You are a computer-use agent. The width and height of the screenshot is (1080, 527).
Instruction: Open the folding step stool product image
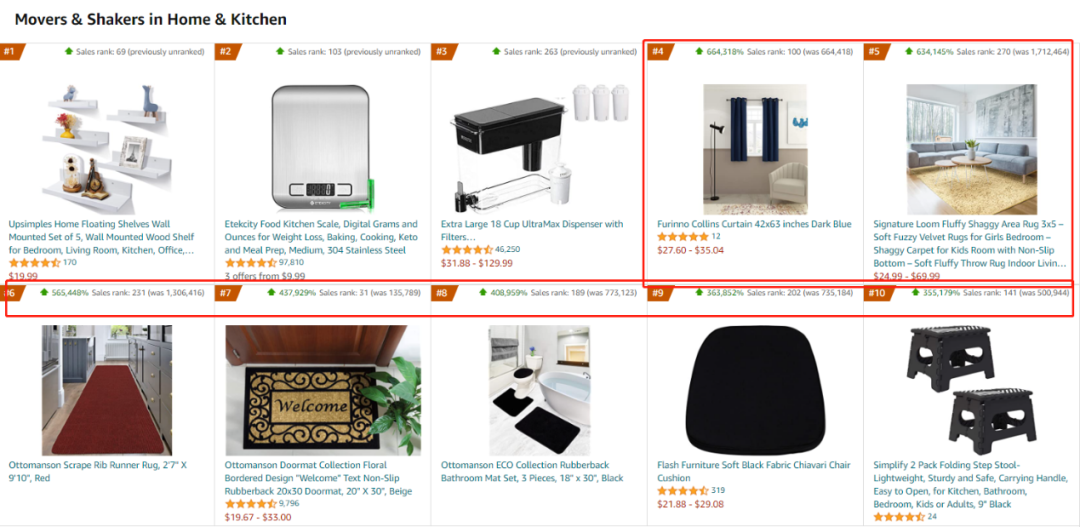click(971, 390)
